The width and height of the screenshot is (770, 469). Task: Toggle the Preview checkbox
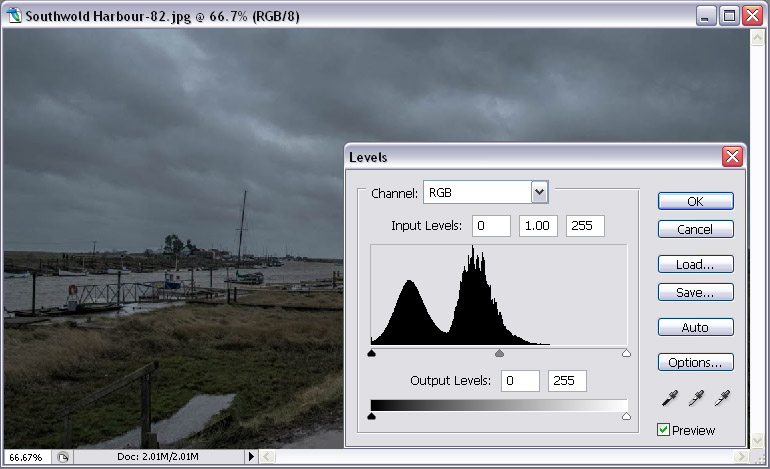point(663,430)
